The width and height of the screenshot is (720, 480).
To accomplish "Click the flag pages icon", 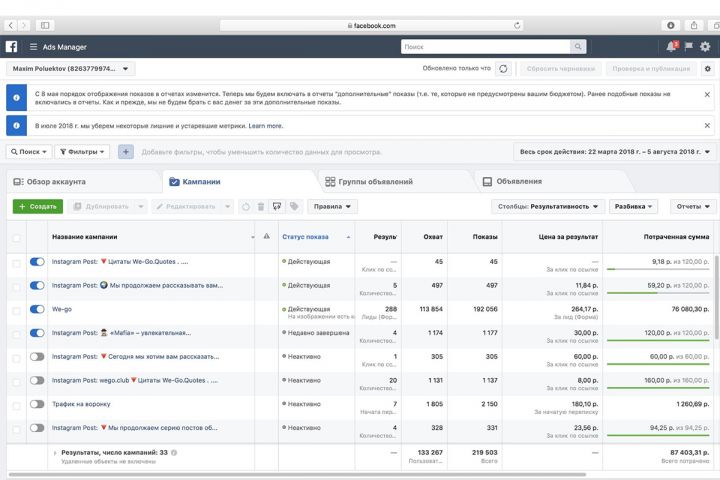I will [689, 46].
